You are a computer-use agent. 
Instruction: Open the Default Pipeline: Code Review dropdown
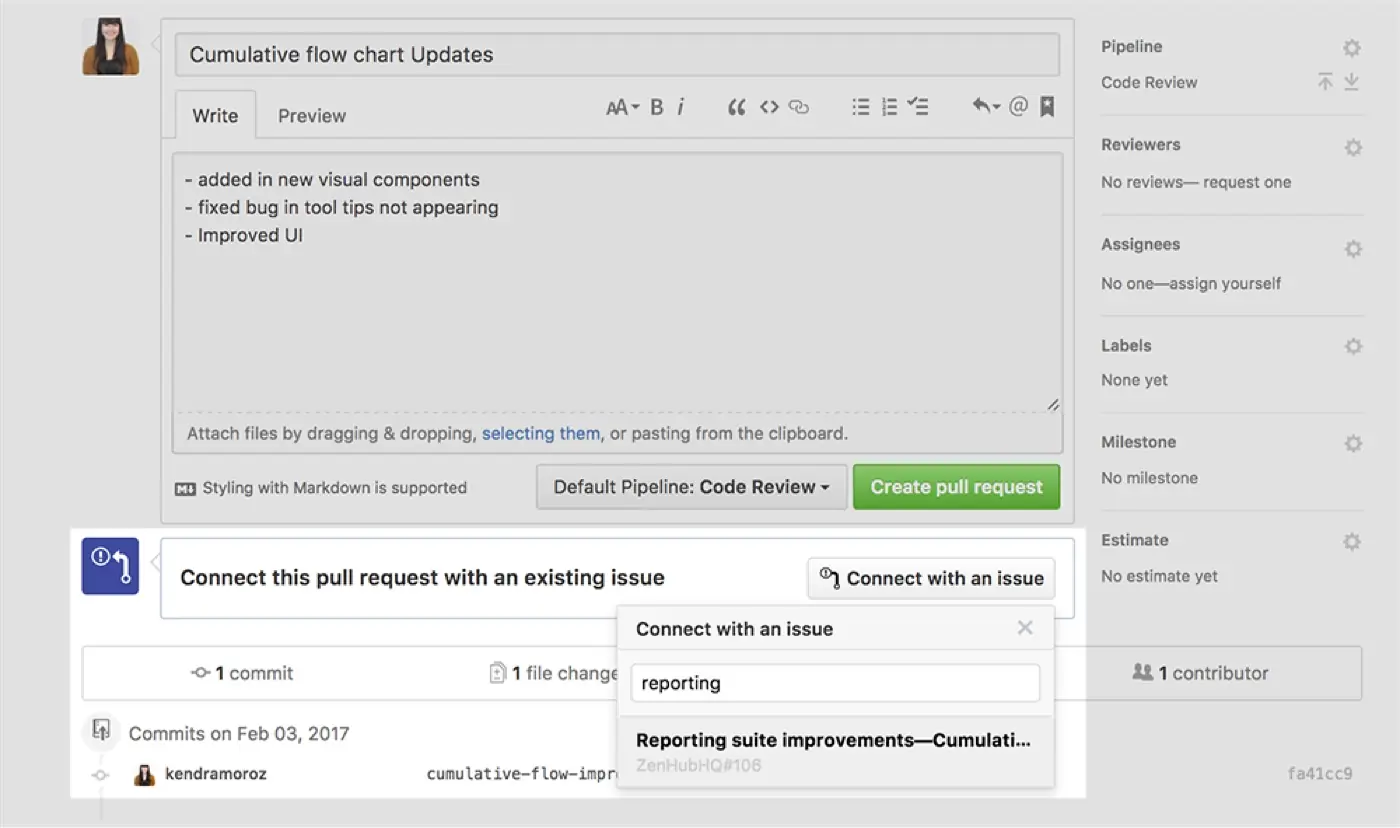click(692, 487)
